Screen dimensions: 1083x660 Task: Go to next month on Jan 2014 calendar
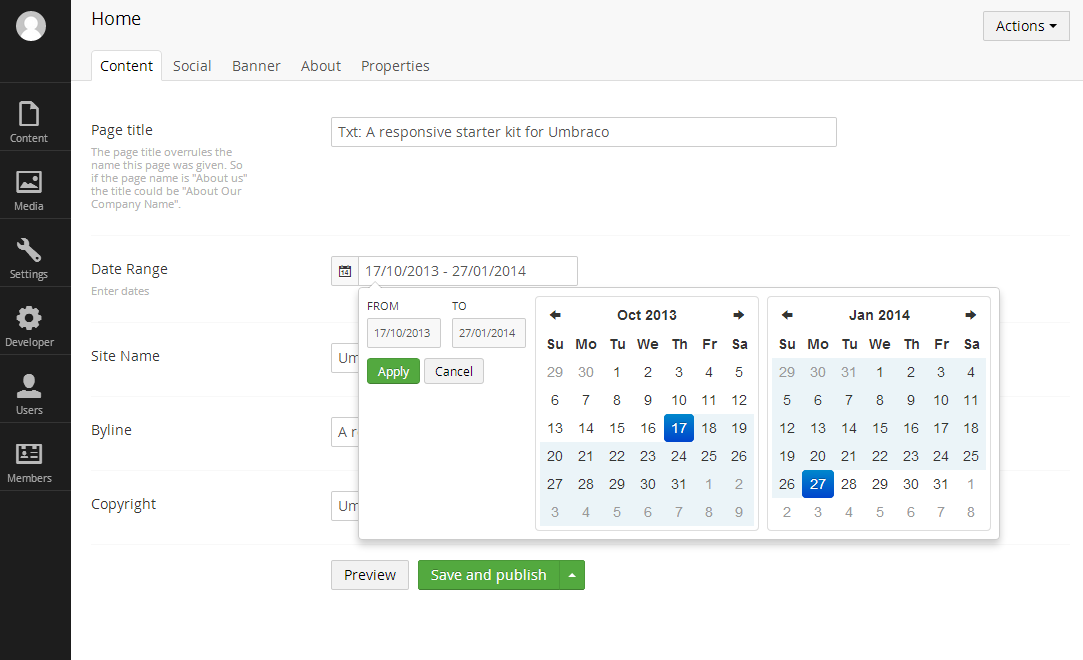970,315
